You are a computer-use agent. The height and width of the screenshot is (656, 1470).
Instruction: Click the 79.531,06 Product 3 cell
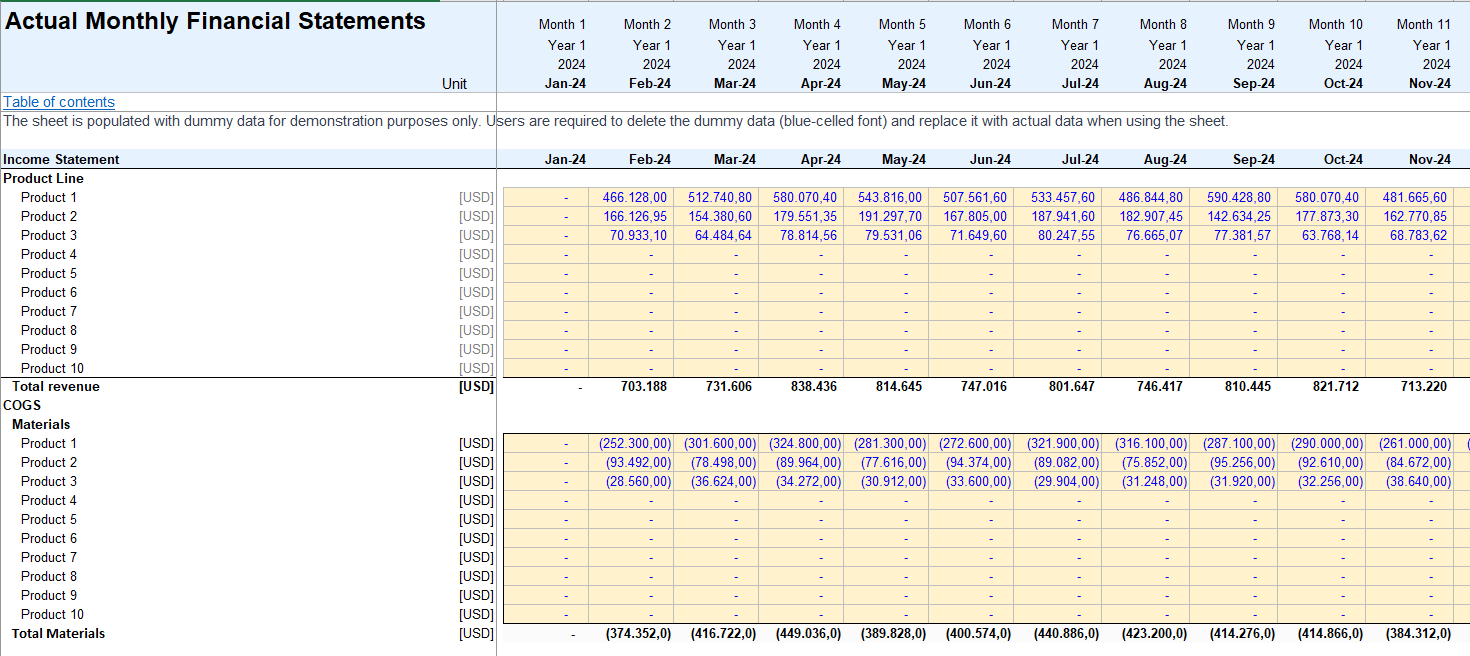(886, 235)
